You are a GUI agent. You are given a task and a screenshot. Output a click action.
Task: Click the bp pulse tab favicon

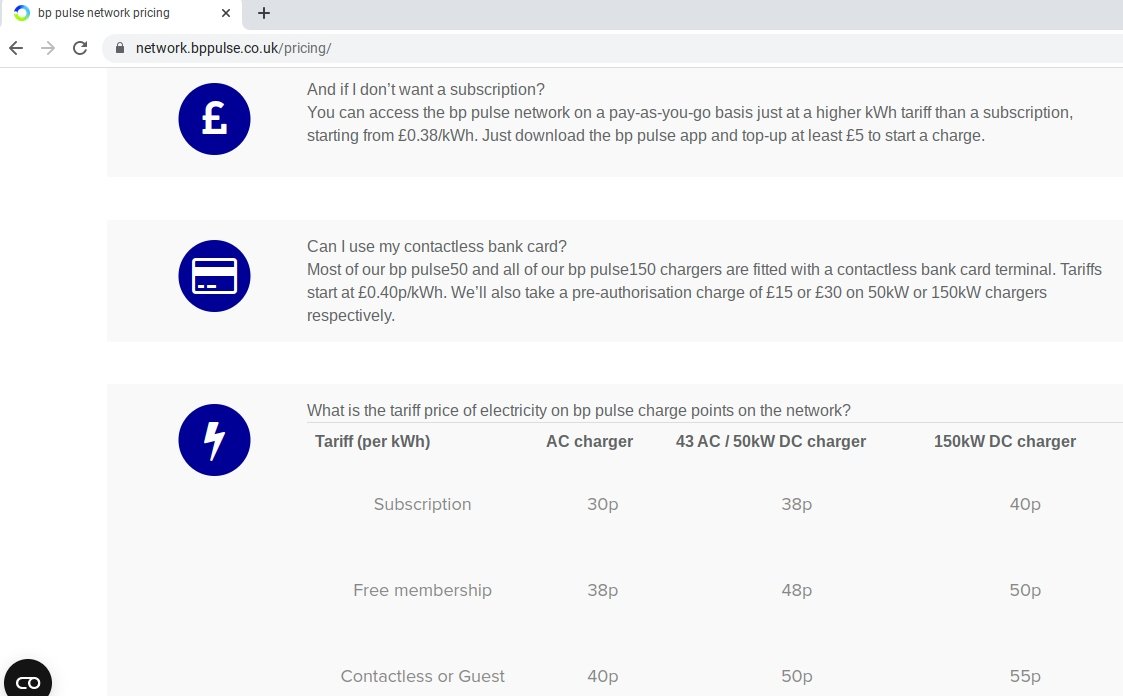(22, 13)
